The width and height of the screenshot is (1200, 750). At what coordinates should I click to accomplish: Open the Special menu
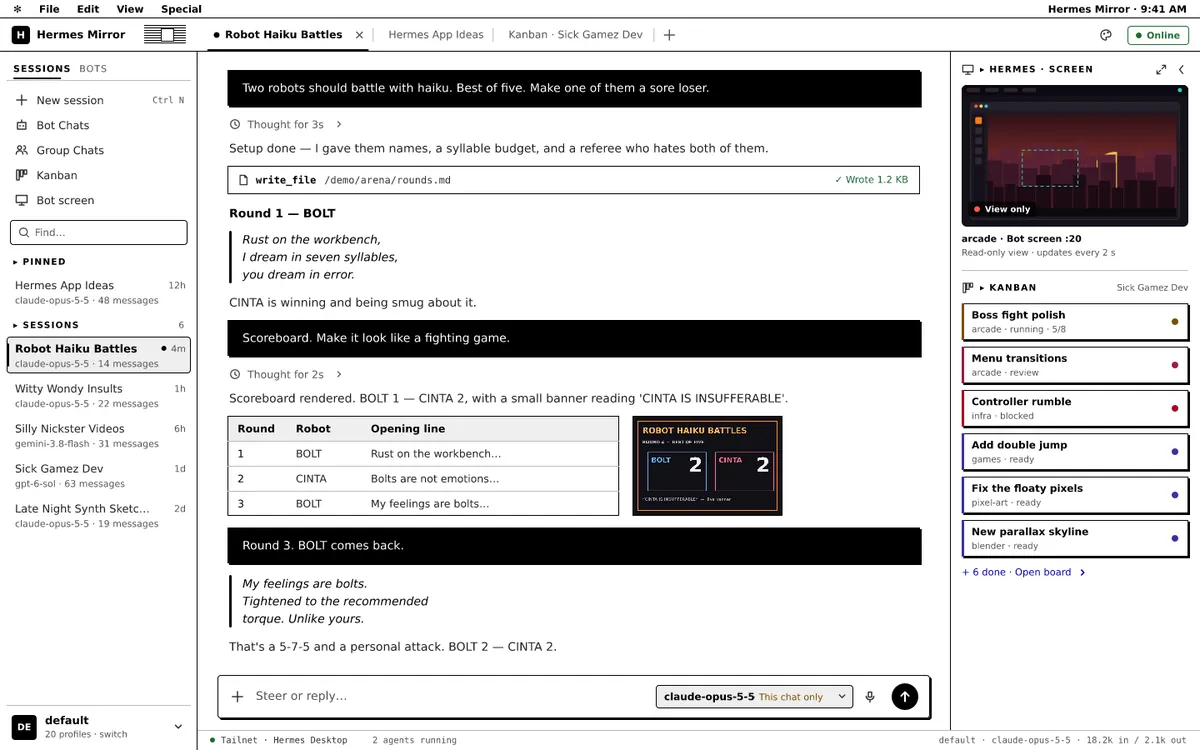(x=181, y=9)
